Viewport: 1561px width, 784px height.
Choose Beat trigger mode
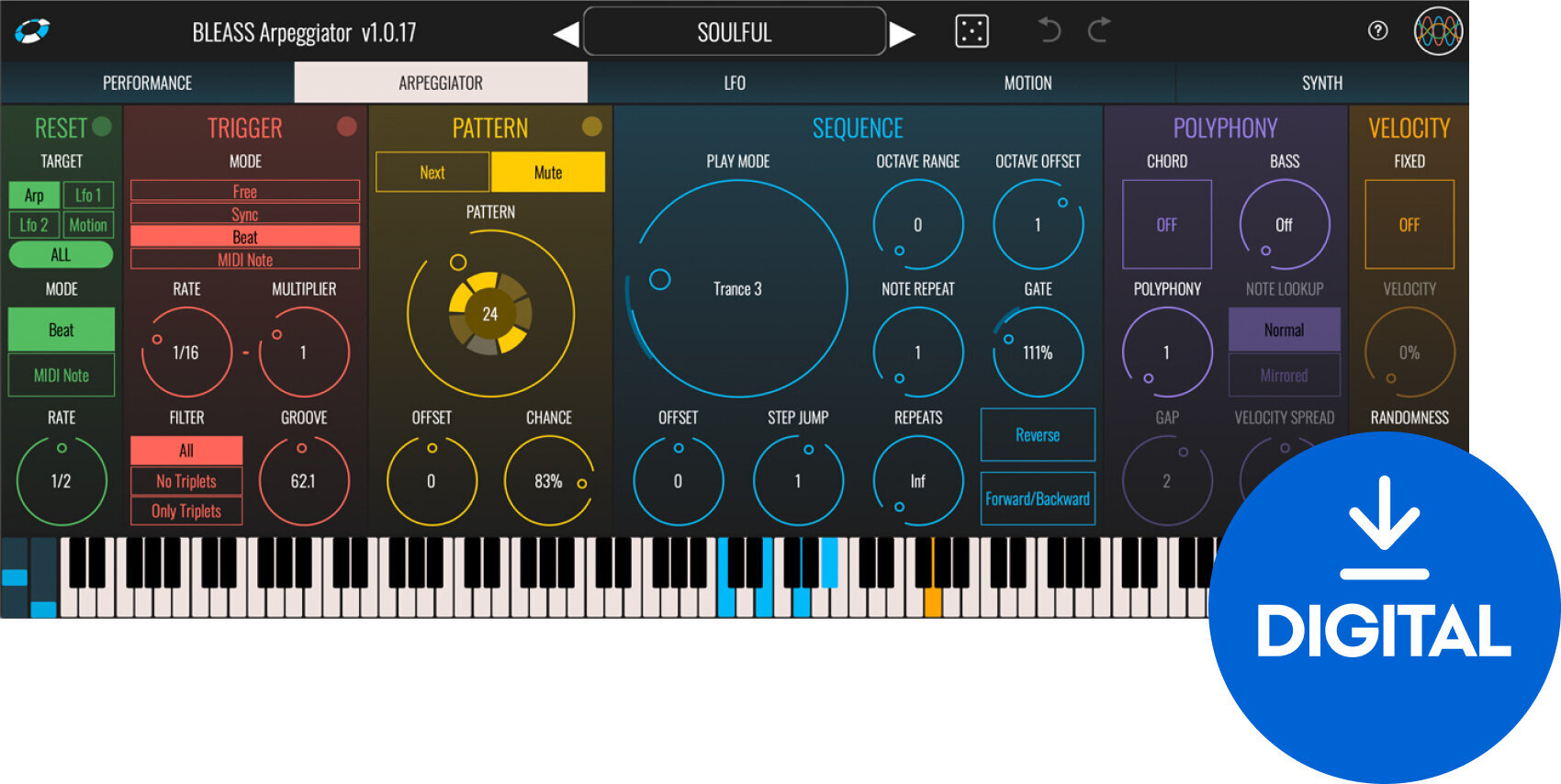coord(245,236)
